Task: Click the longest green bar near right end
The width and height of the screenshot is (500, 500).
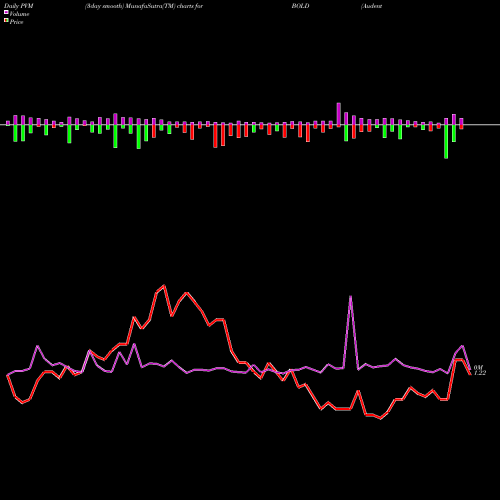Action: (x=446, y=141)
